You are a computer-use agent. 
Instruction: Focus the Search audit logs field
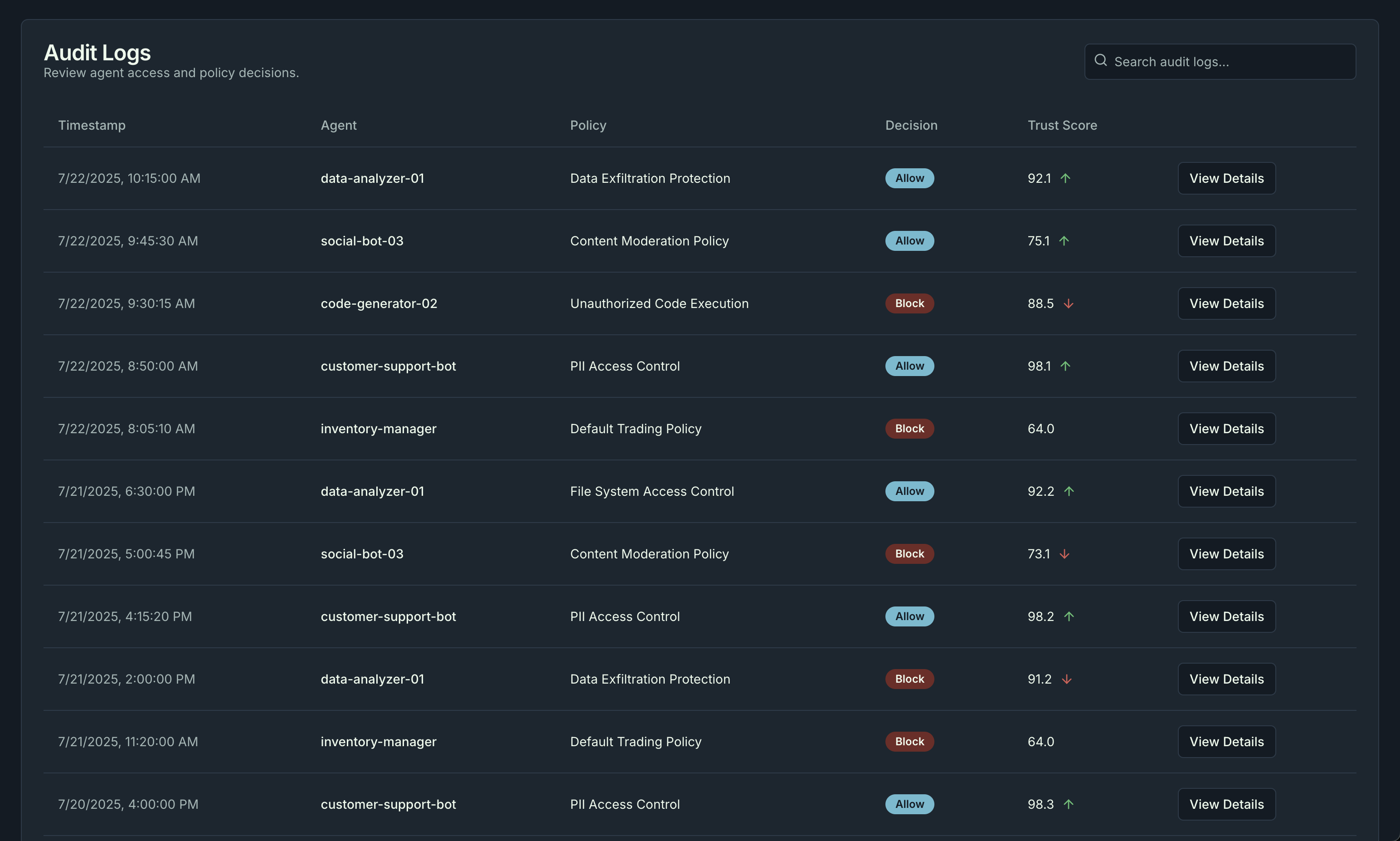tap(1220, 62)
